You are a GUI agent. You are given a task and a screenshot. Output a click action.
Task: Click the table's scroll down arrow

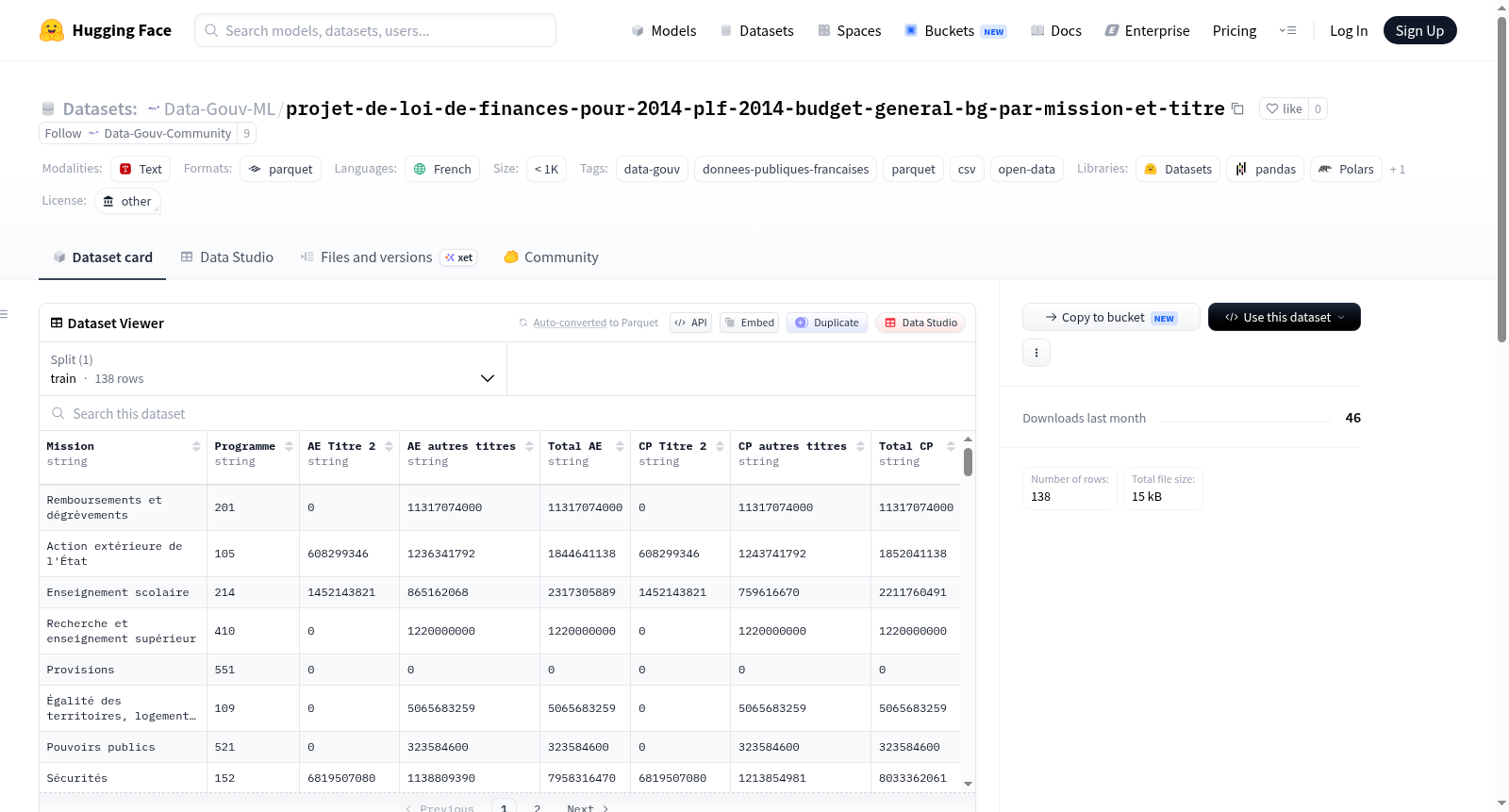click(x=968, y=784)
